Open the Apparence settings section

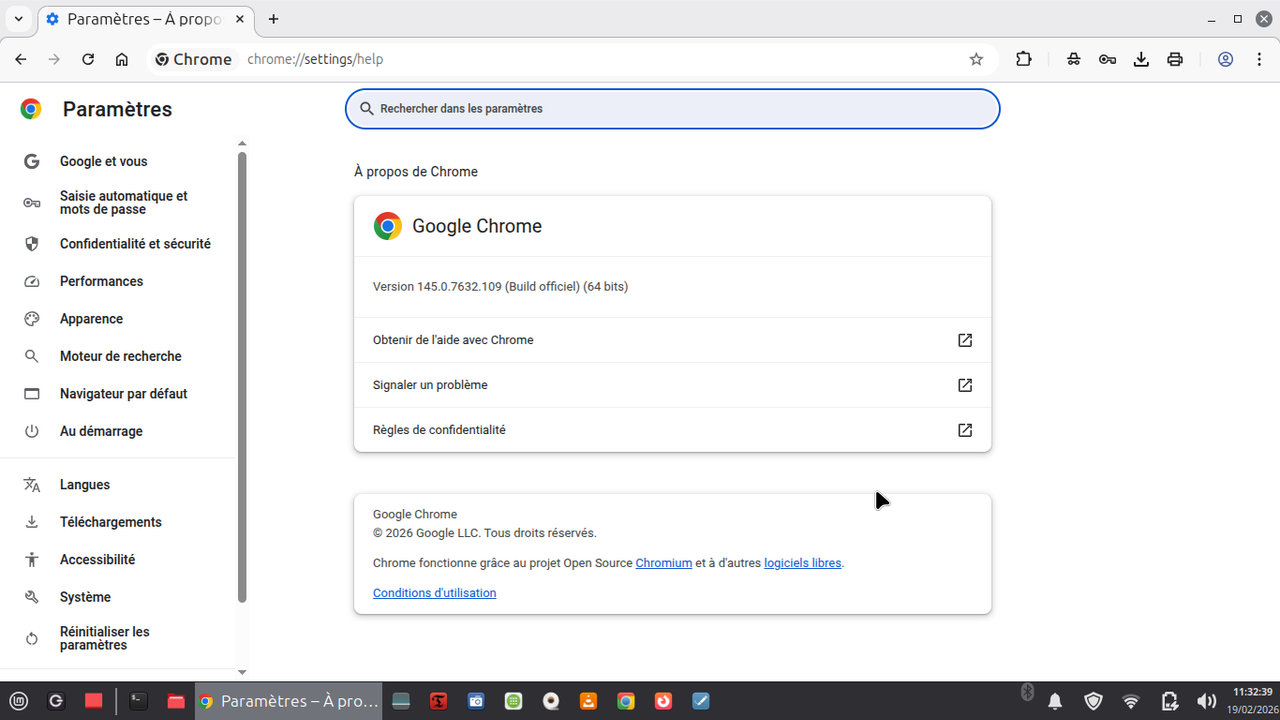coord(91,319)
